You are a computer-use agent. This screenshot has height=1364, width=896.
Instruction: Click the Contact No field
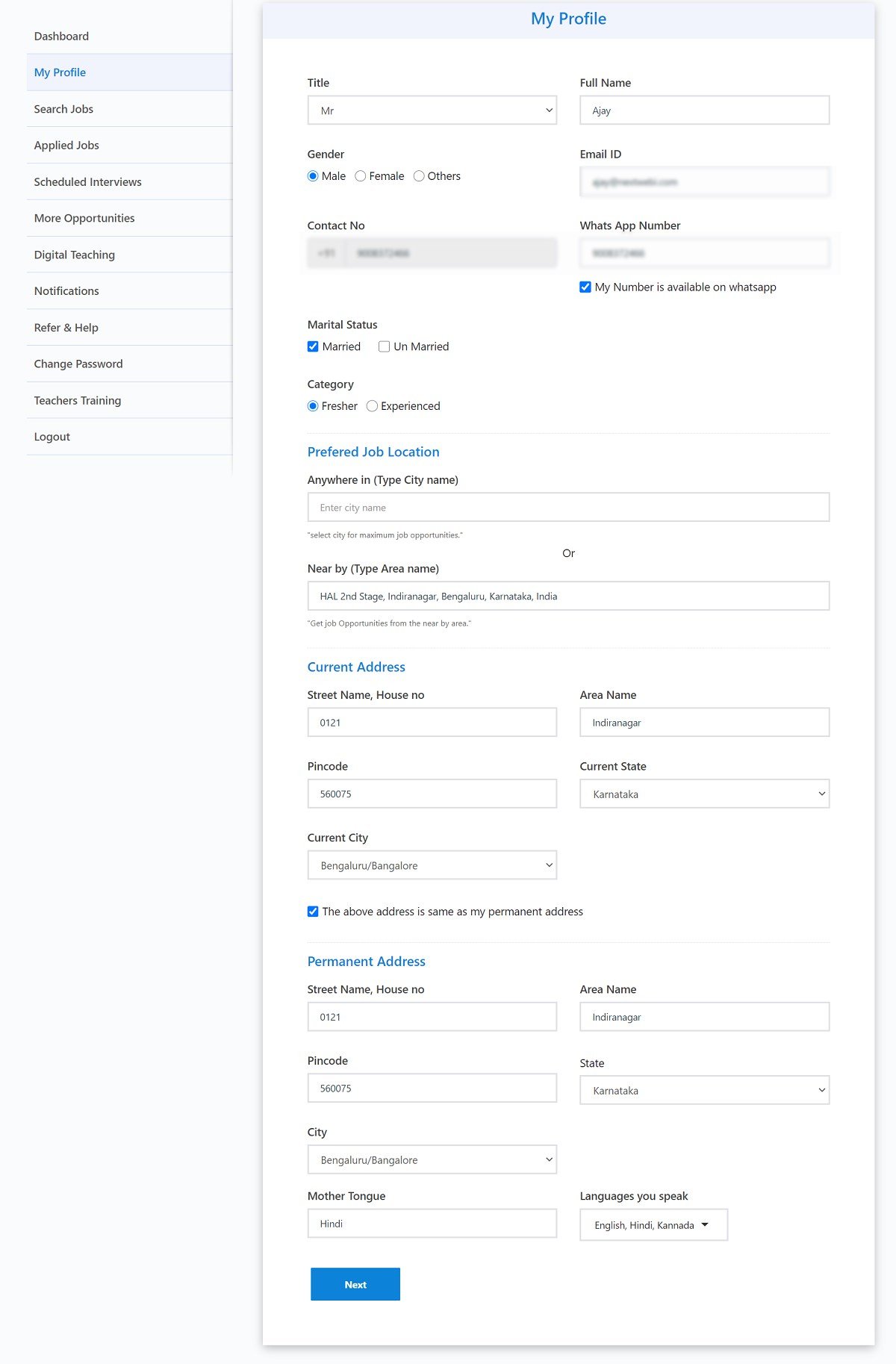pyautogui.click(x=432, y=253)
